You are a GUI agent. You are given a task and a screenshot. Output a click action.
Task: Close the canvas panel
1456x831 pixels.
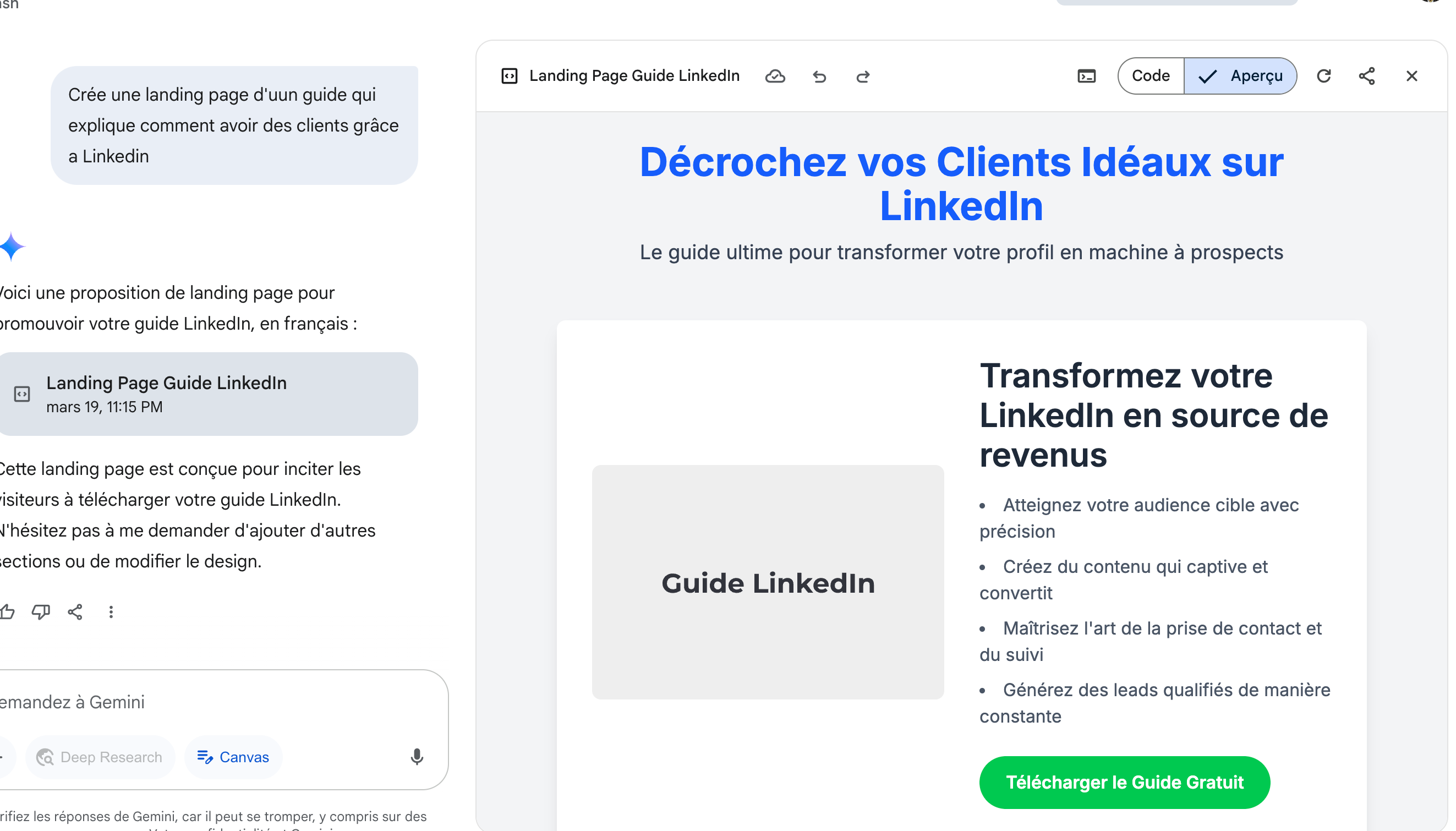(1411, 76)
